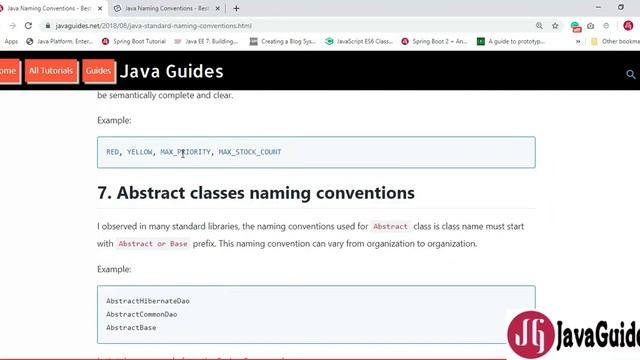Image resolution: width=640 pixels, height=360 pixels.
Task: Open the Java Platform, Enter... bookmark
Action: 60,41
